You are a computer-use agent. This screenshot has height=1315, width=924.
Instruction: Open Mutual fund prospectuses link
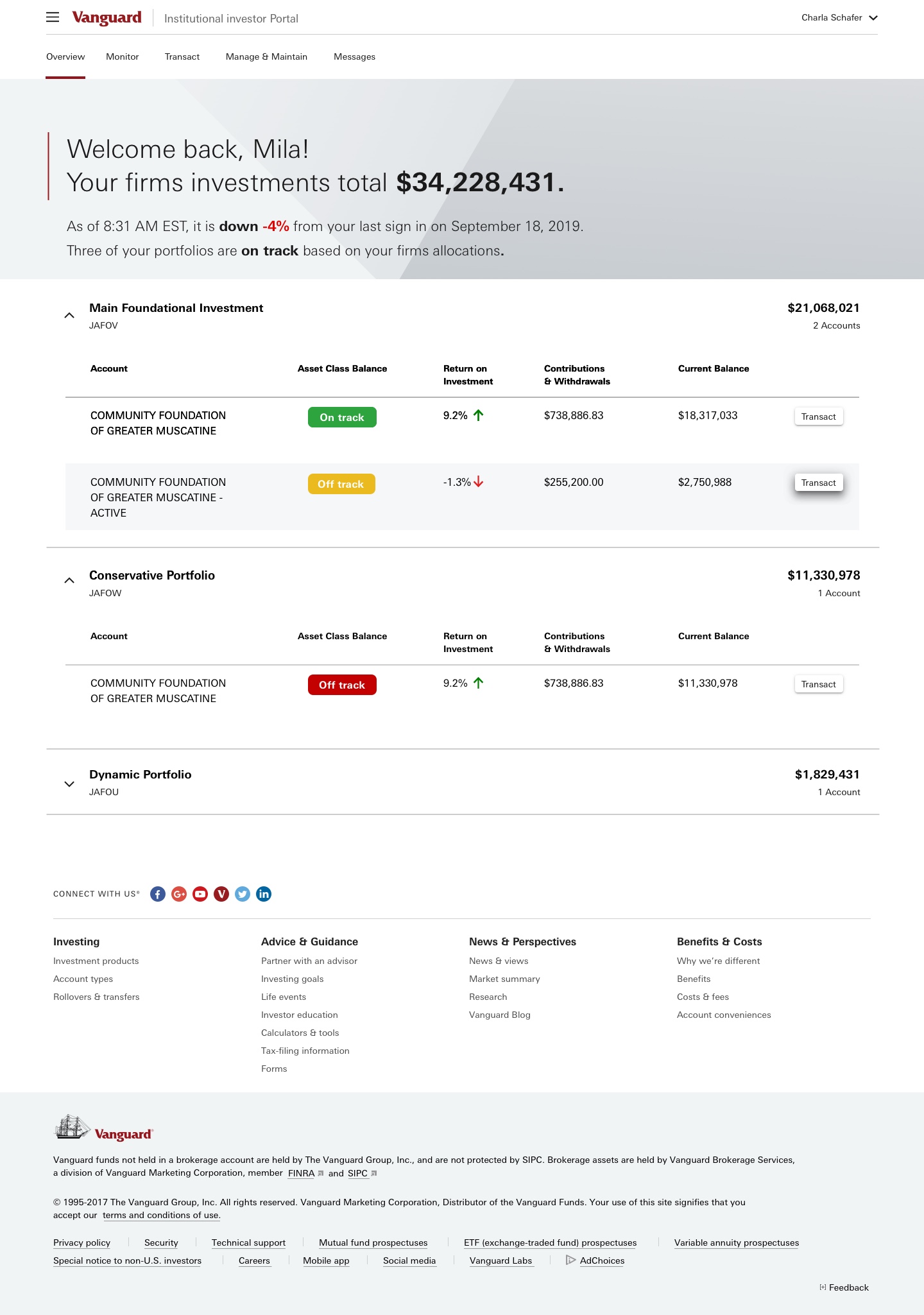point(373,1242)
